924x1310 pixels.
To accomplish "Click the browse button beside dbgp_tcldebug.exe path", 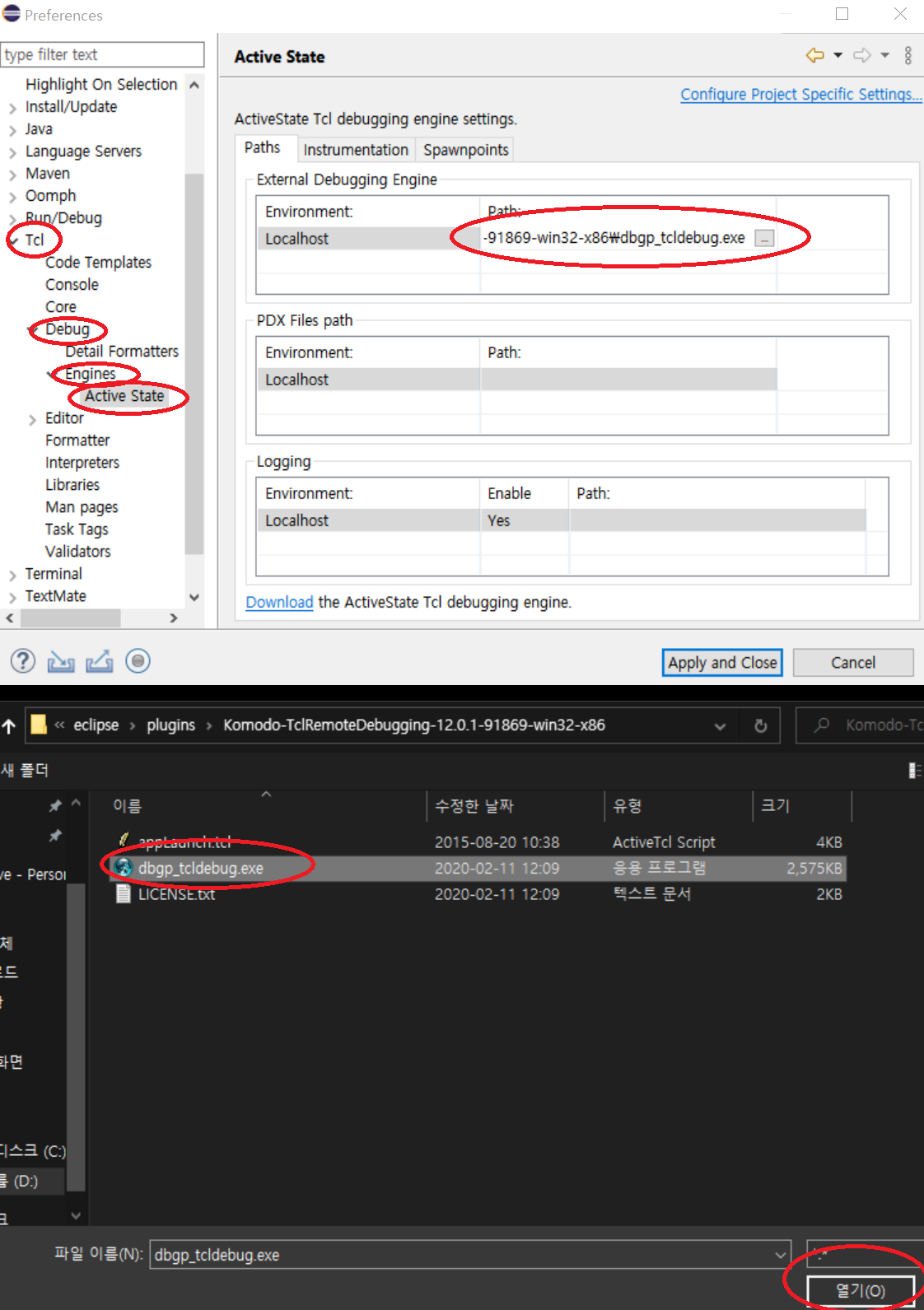I will coord(764,239).
